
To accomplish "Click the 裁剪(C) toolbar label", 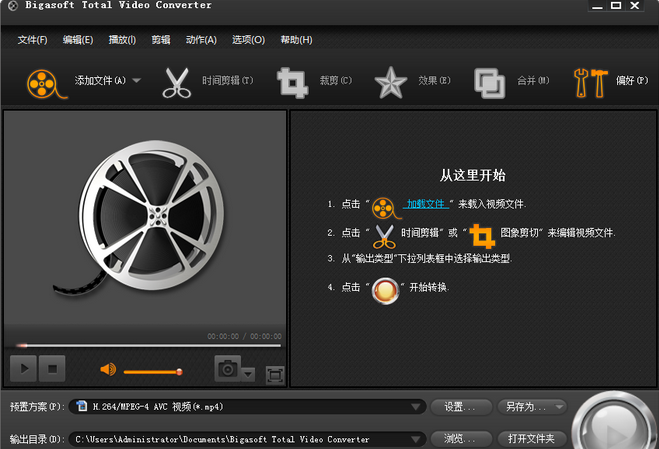I will pos(336,80).
